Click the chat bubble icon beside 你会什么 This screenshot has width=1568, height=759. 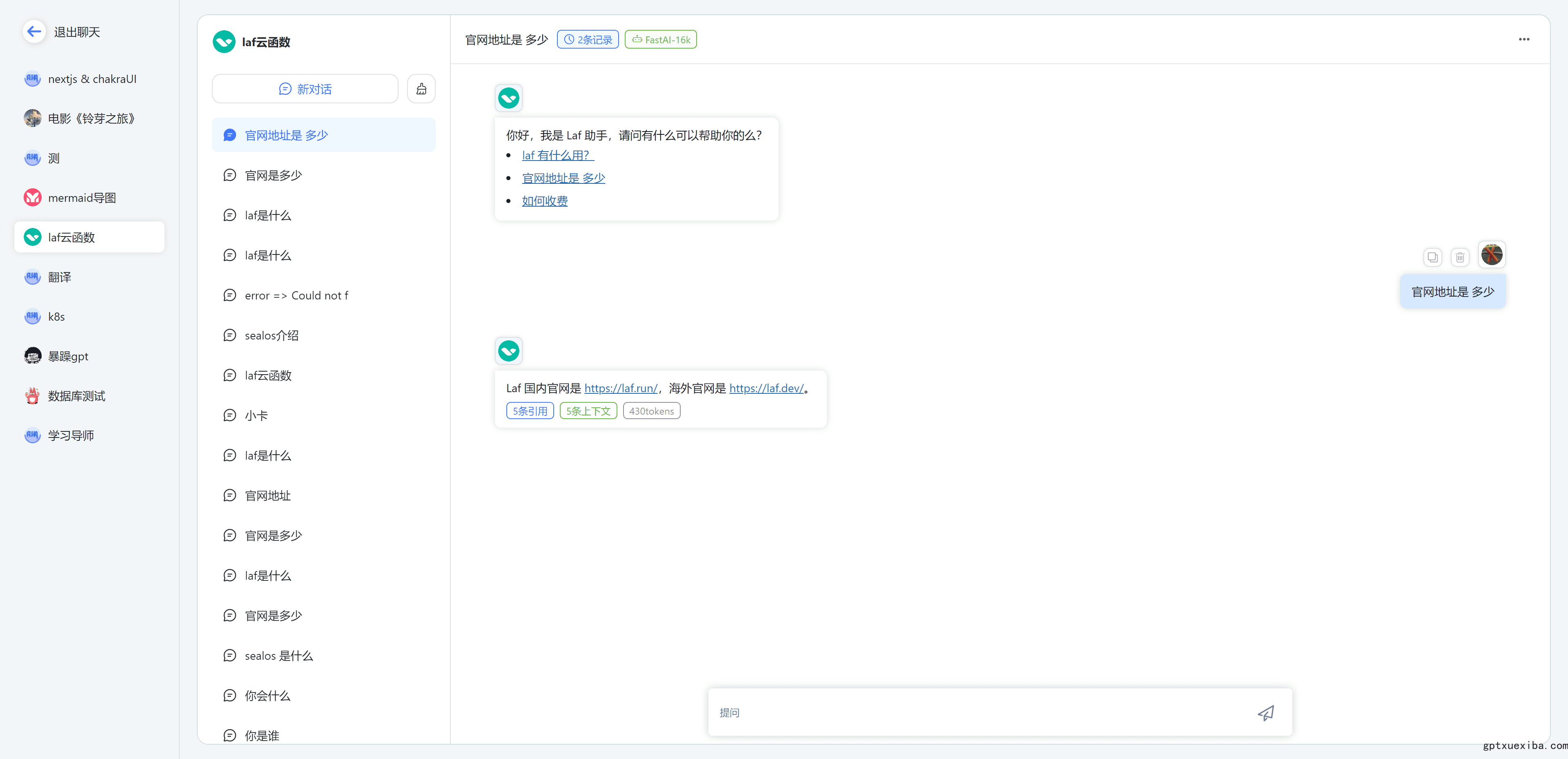[229, 695]
